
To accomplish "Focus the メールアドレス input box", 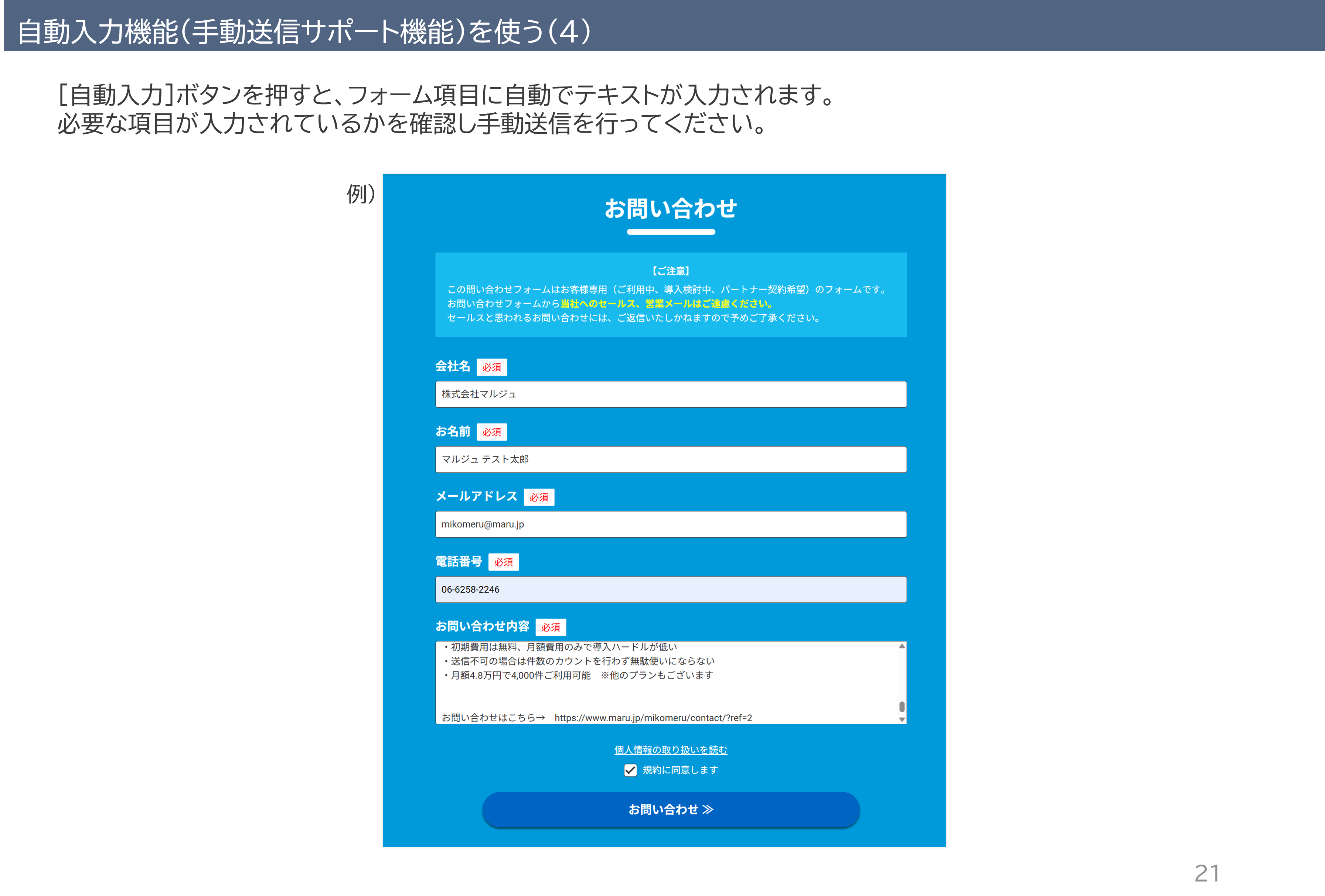I will point(671,524).
